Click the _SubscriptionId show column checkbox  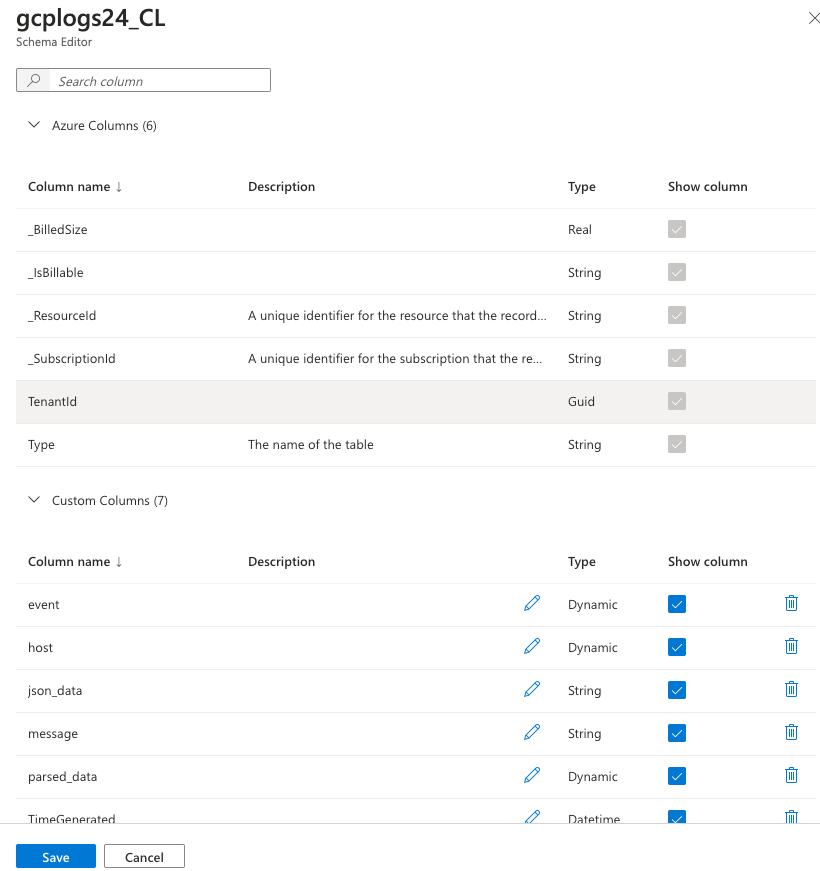[677, 358]
